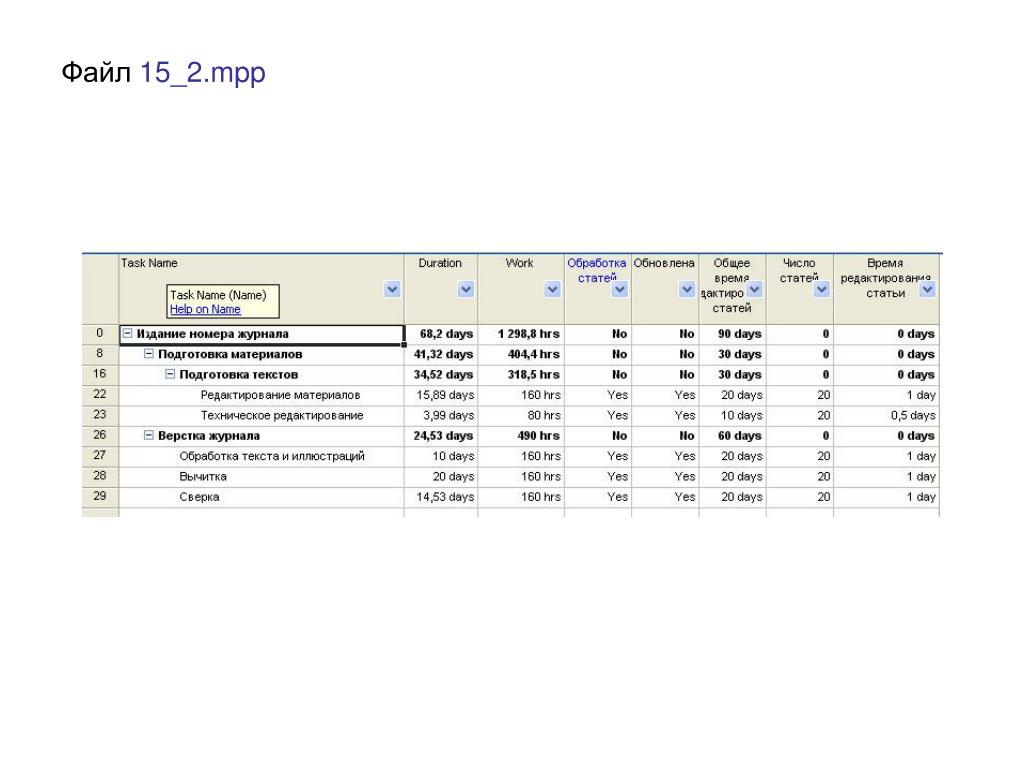The image size is (1024, 768).
Task: Click the 90 days total time cell
Action: tap(732, 334)
